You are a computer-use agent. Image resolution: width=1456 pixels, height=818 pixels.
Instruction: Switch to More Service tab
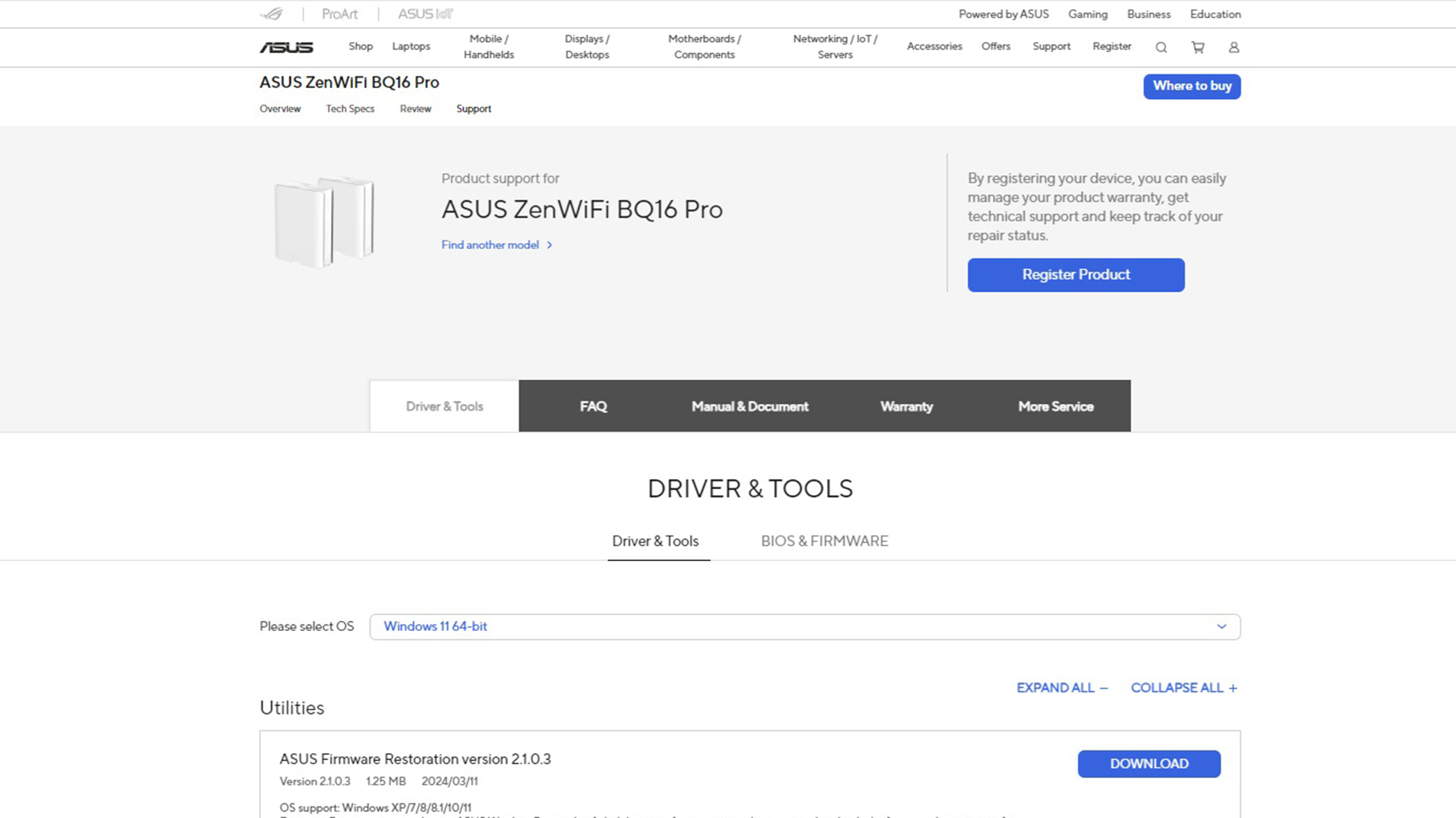click(1056, 406)
